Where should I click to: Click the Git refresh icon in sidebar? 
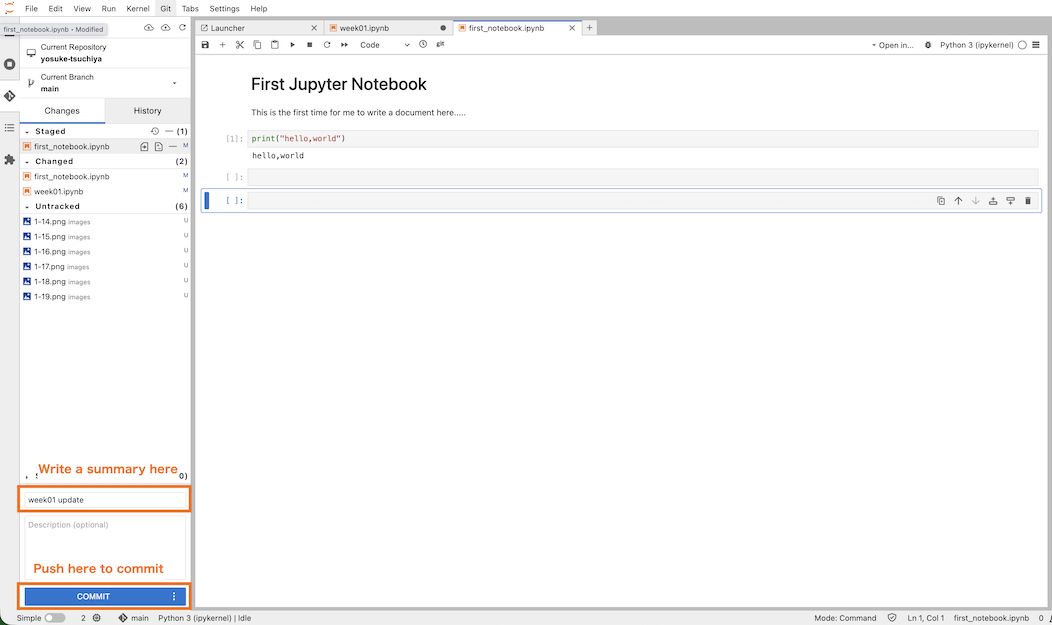(182, 28)
